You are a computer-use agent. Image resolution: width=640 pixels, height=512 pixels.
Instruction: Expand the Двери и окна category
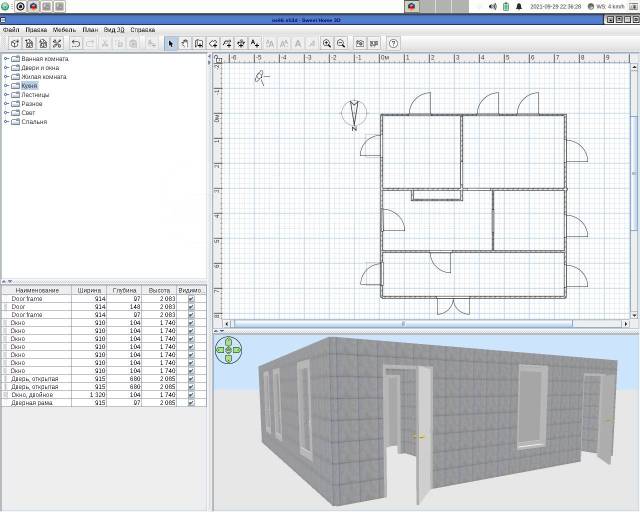(6, 68)
